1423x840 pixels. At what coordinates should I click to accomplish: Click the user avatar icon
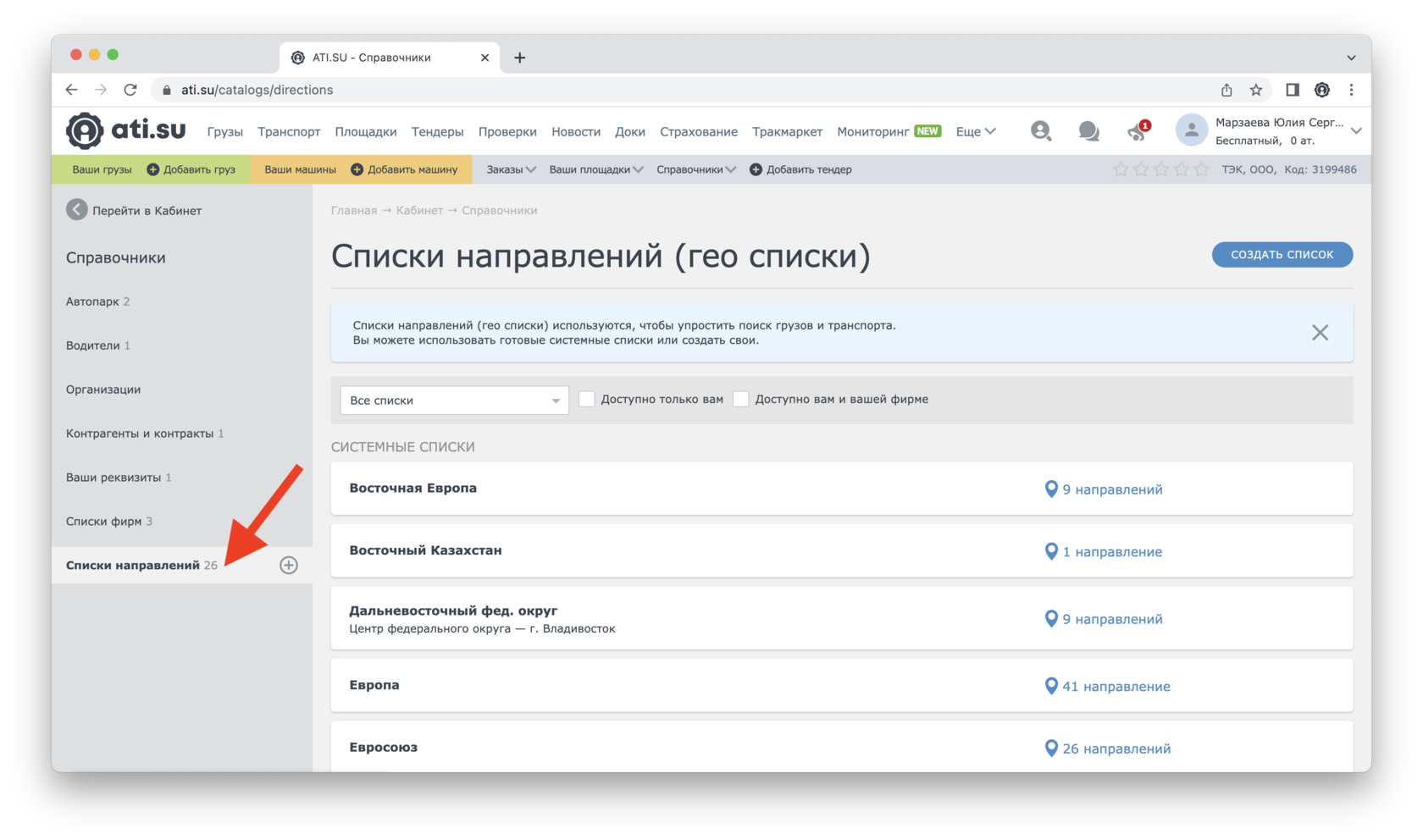point(1191,130)
